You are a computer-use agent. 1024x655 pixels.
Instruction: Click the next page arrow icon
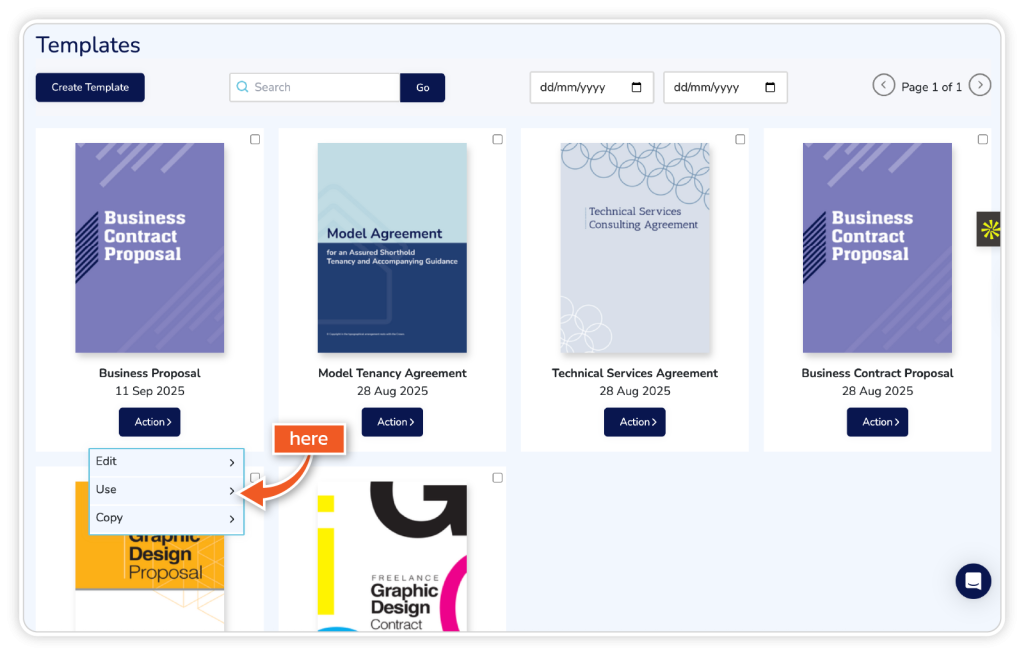(981, 85)
